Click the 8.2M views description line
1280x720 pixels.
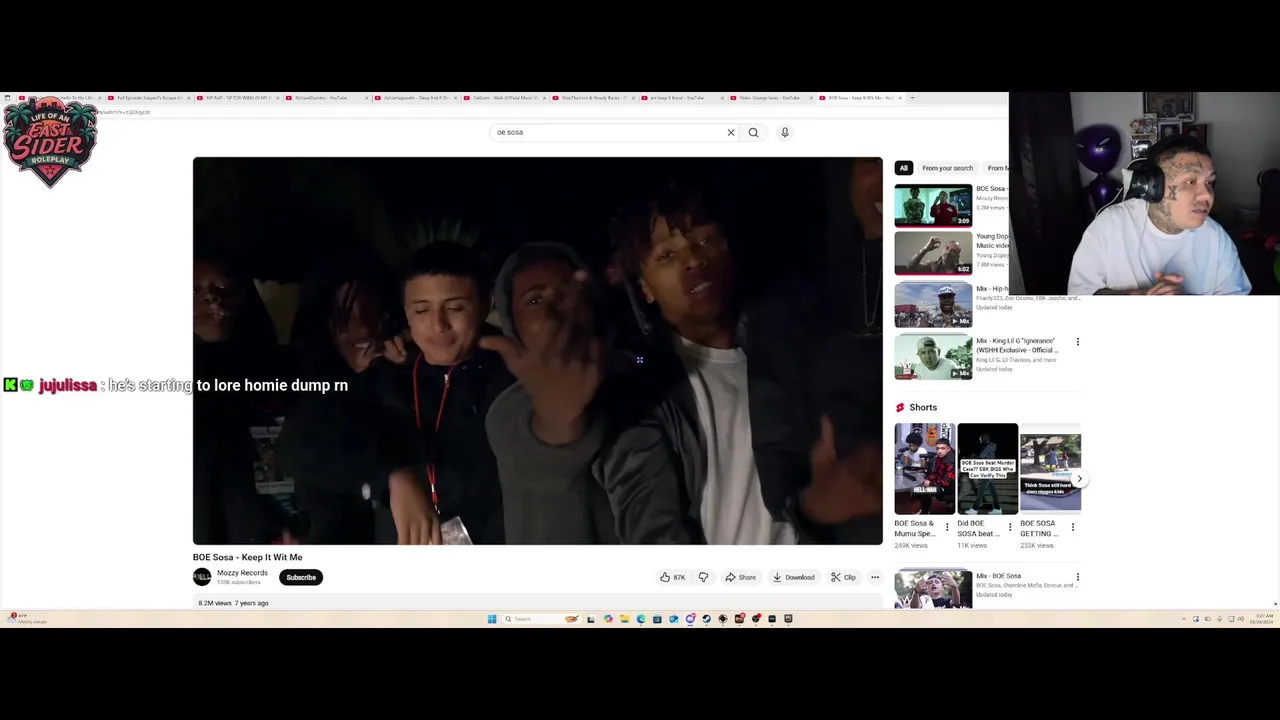[x=233, y=603]
